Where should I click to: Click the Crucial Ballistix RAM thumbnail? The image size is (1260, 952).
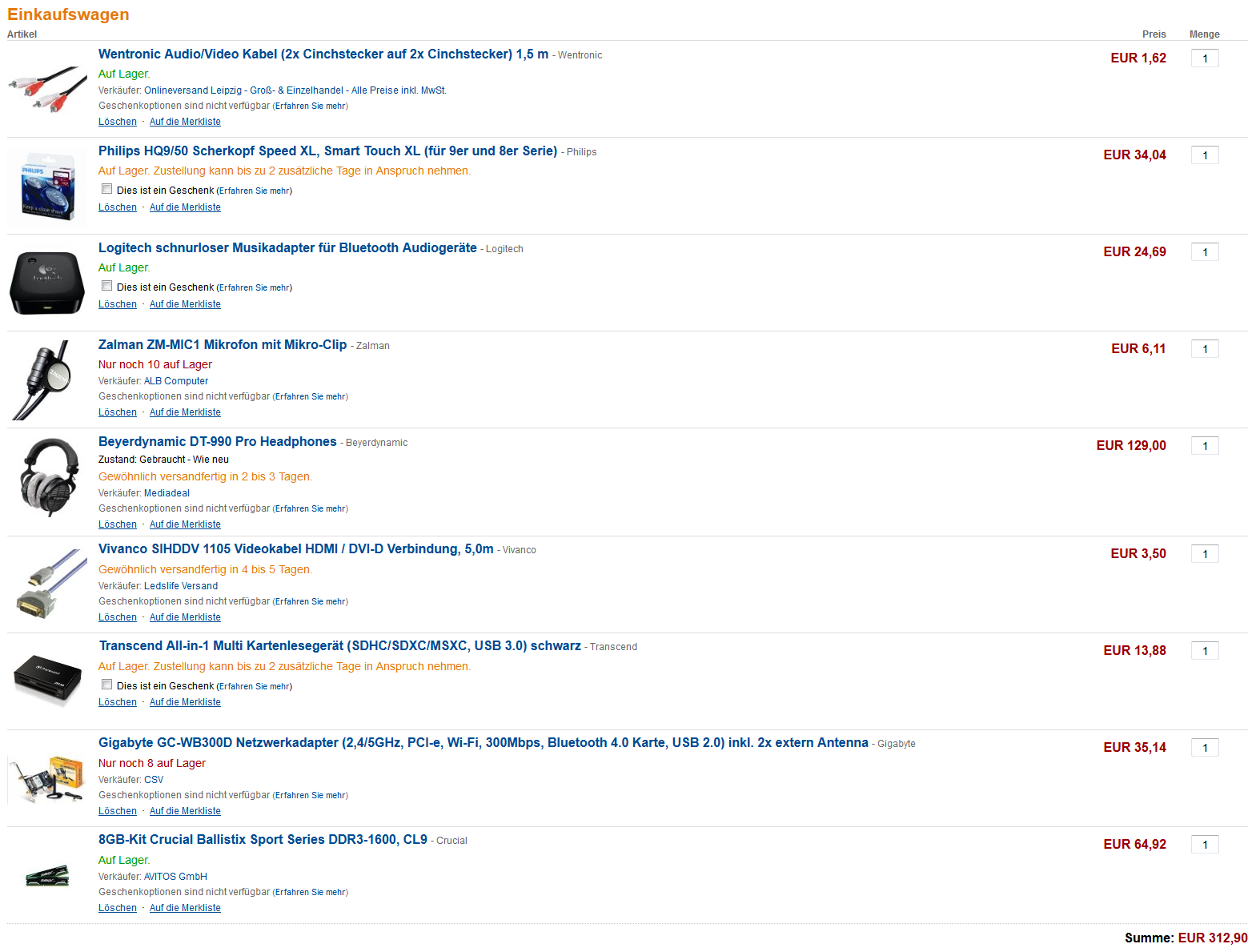tap(47, 875)
